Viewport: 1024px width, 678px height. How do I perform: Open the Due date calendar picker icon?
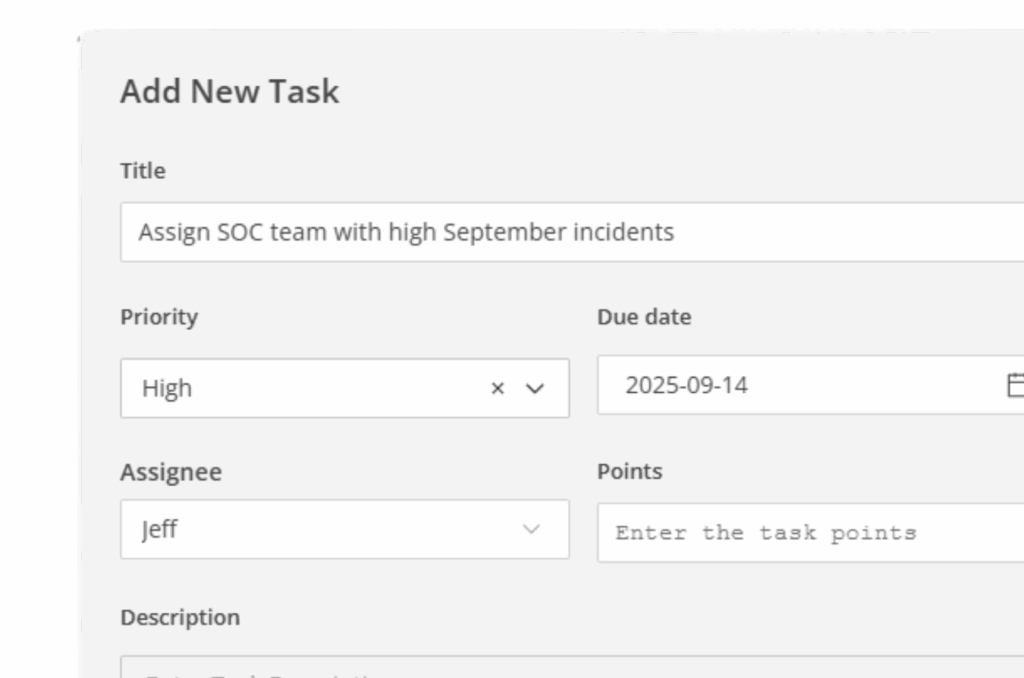[1014, 385]
